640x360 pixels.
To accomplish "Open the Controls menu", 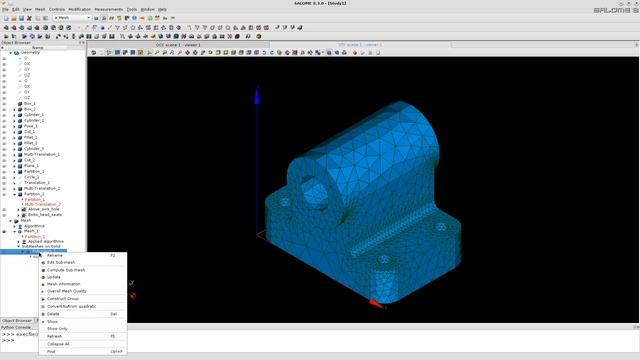I will click(x=57, y=9).
